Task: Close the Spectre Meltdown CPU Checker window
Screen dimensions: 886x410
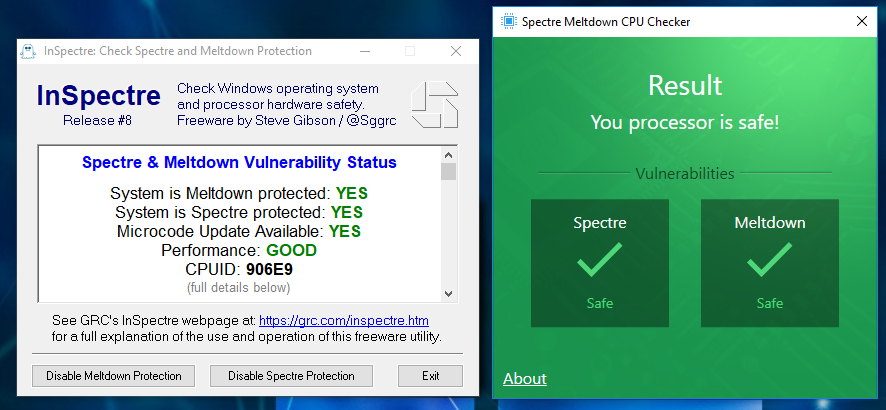Action: pos(862,21)
